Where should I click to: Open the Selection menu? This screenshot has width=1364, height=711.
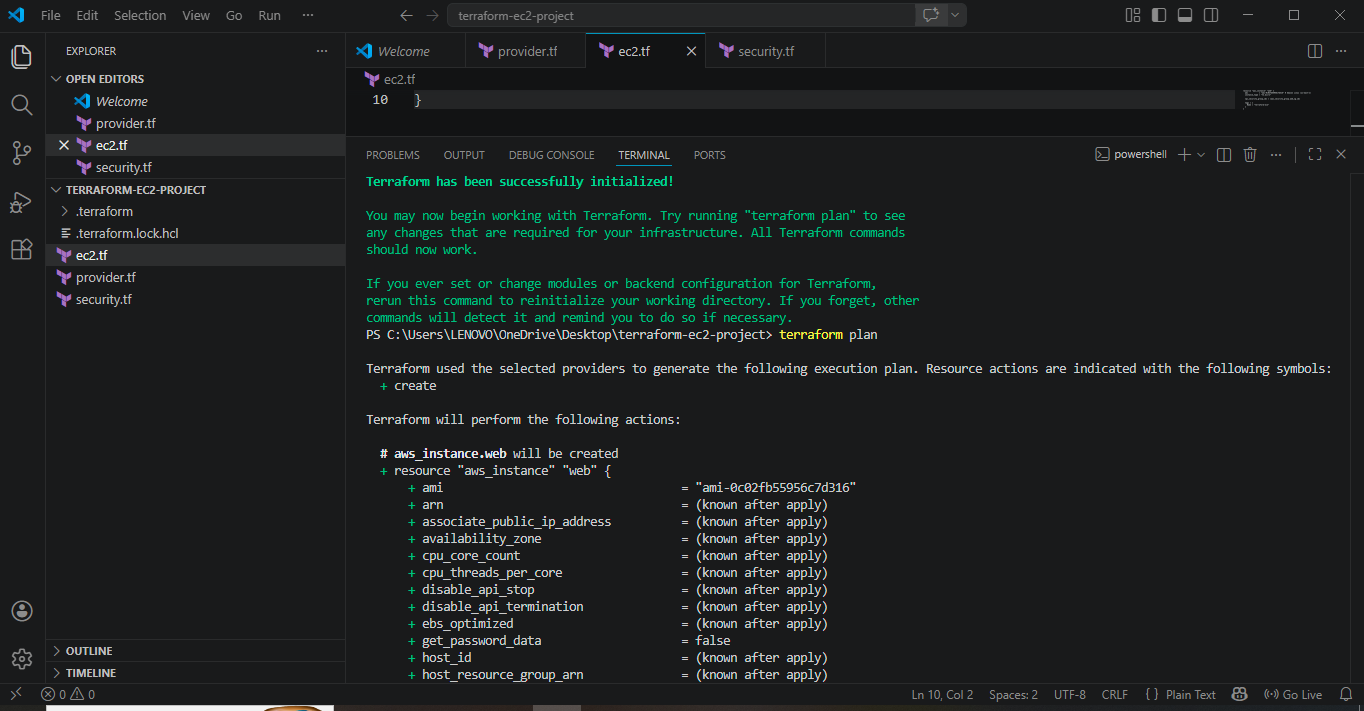140,16
